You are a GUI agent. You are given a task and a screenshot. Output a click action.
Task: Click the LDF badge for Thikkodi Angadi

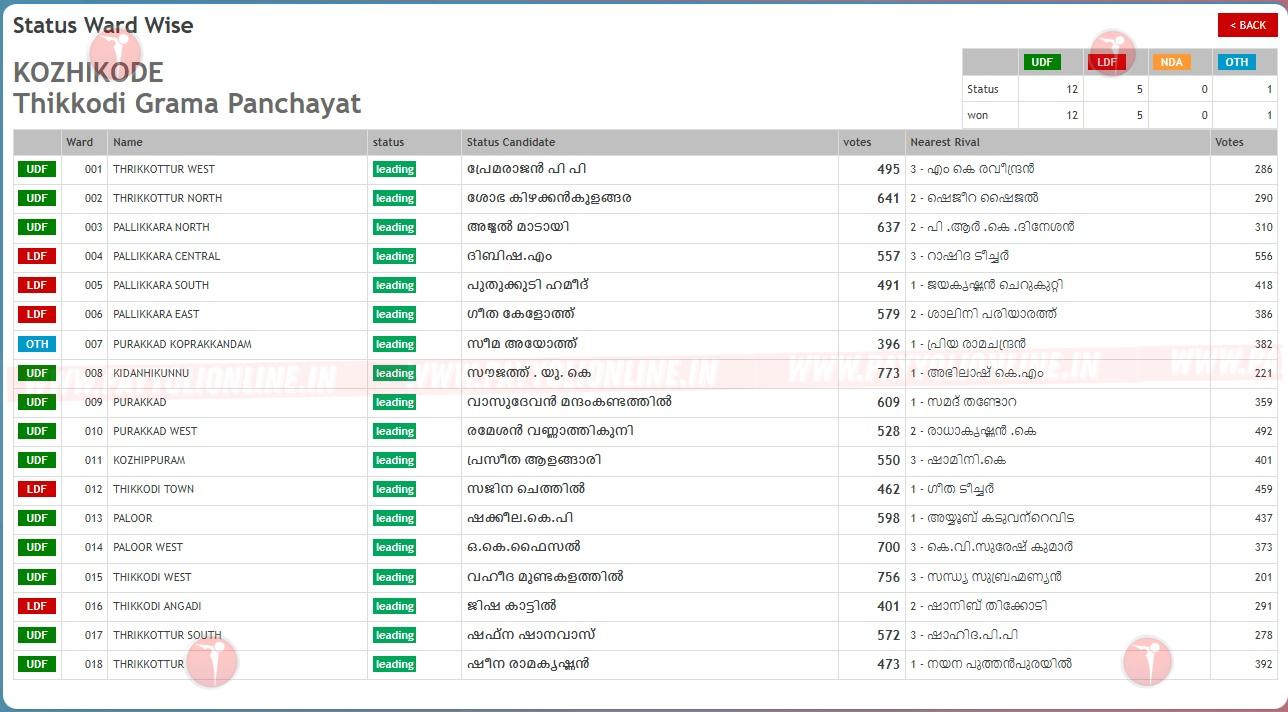(37, 606)
